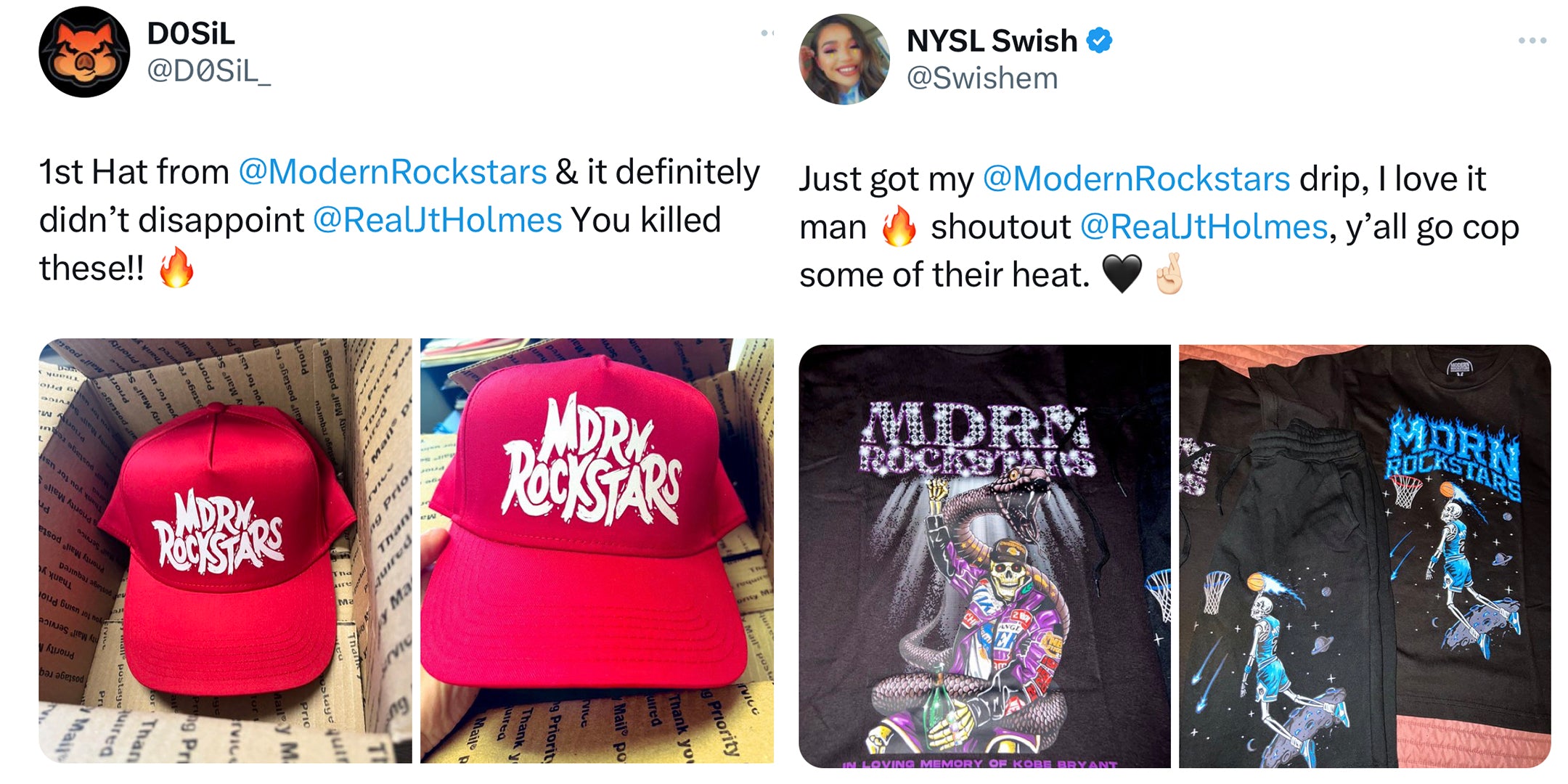Open the three-dot menu on NYSL Swish's tweet

point(1532,41)
